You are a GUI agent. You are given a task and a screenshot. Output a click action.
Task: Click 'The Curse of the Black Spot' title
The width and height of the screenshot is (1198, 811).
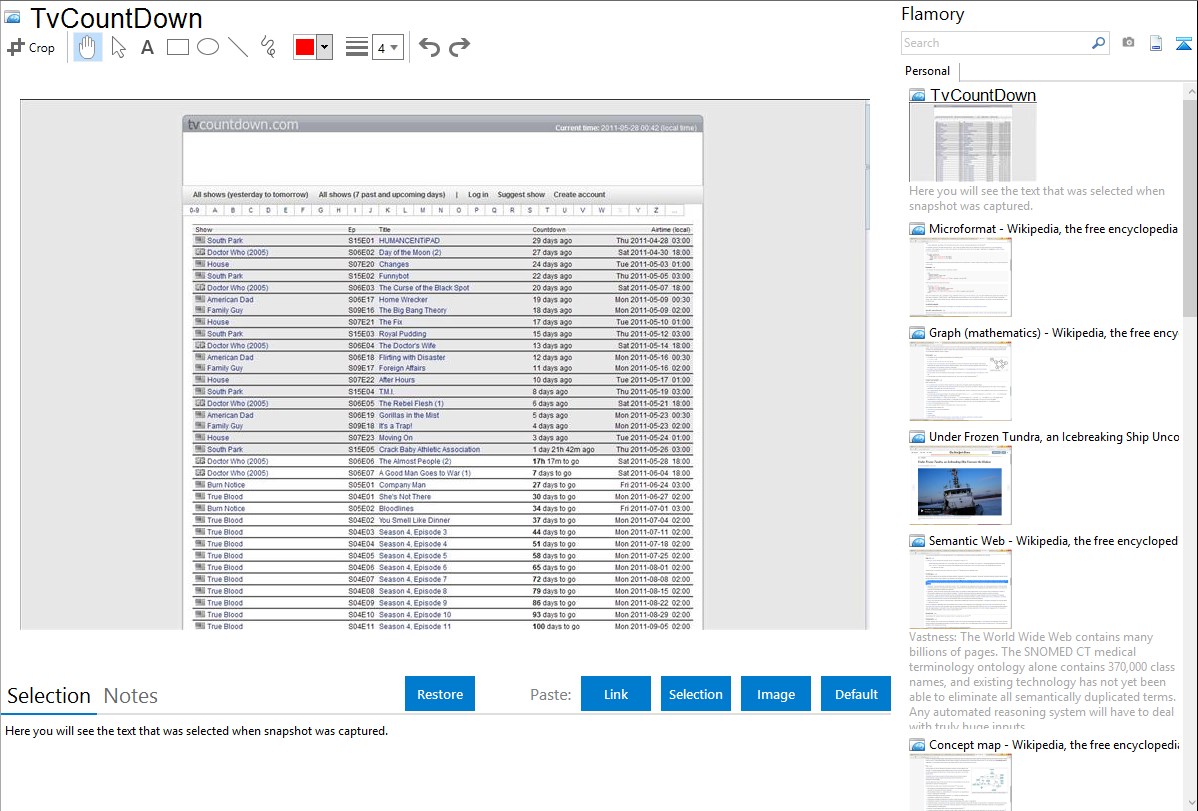(x=424, y=288)
